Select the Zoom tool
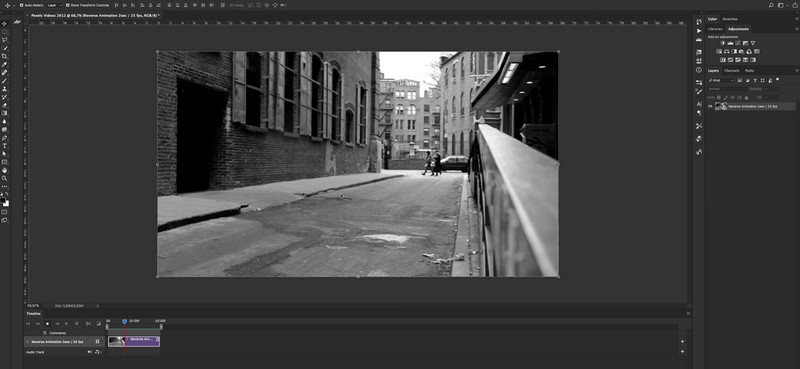 click(x=5, y=178)
